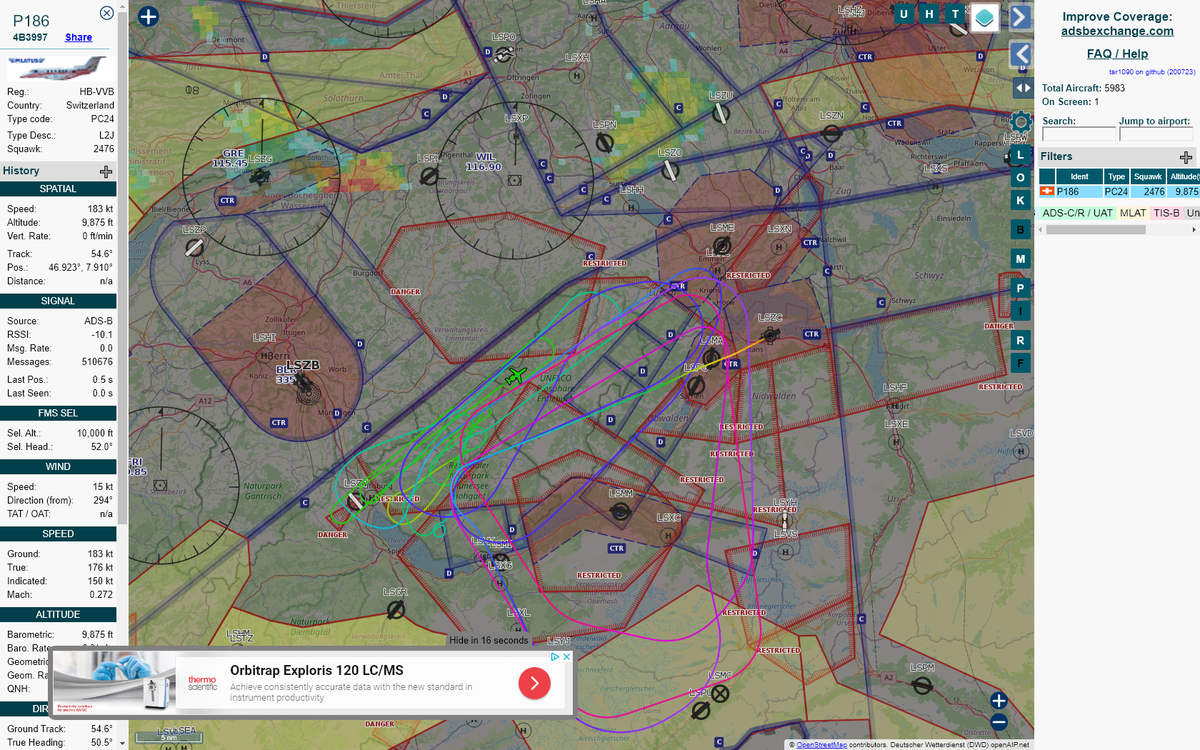This screenshot has height=750, width=1200.
Task: Toggle persistence using the P button
Action: click(x=1019, y=288)
